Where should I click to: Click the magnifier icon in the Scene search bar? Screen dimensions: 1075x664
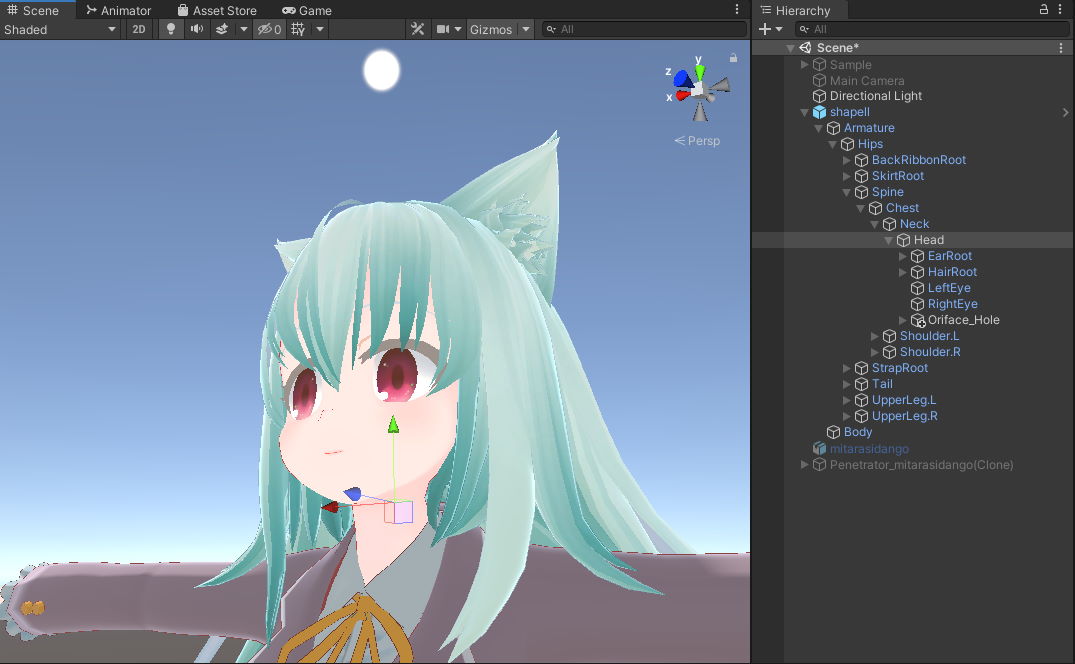pos(550,29)
